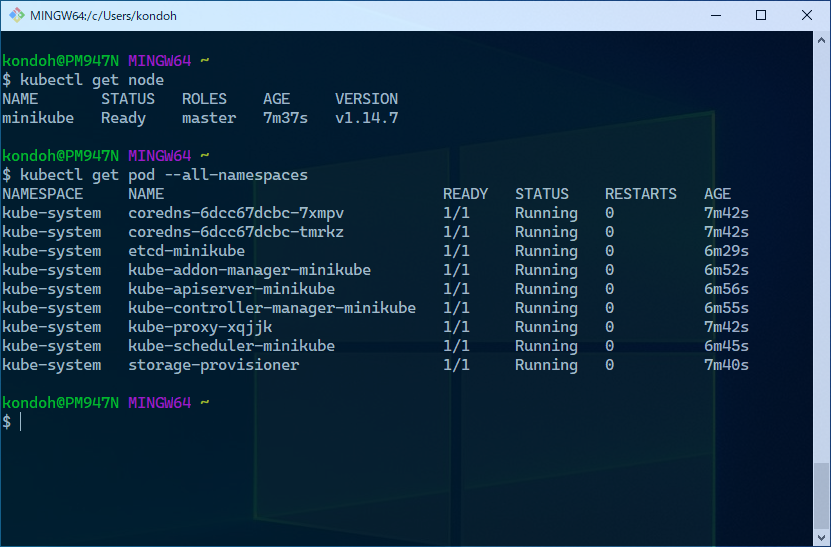
Task: Click the 'kubectl get pod --all-namespaces' command
Action: (x=164, y=175)
